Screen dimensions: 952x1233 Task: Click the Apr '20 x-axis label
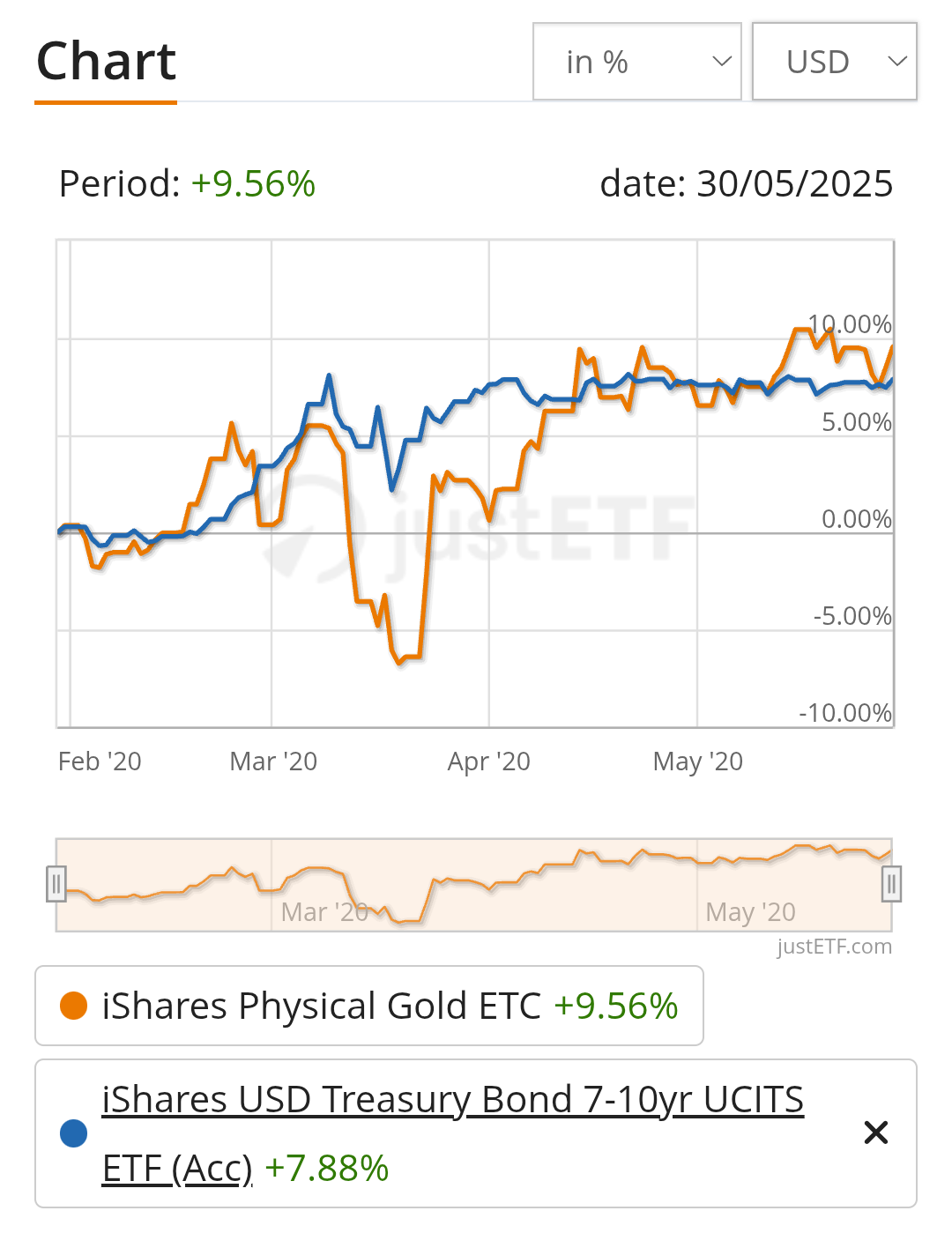tap(489, 761)
